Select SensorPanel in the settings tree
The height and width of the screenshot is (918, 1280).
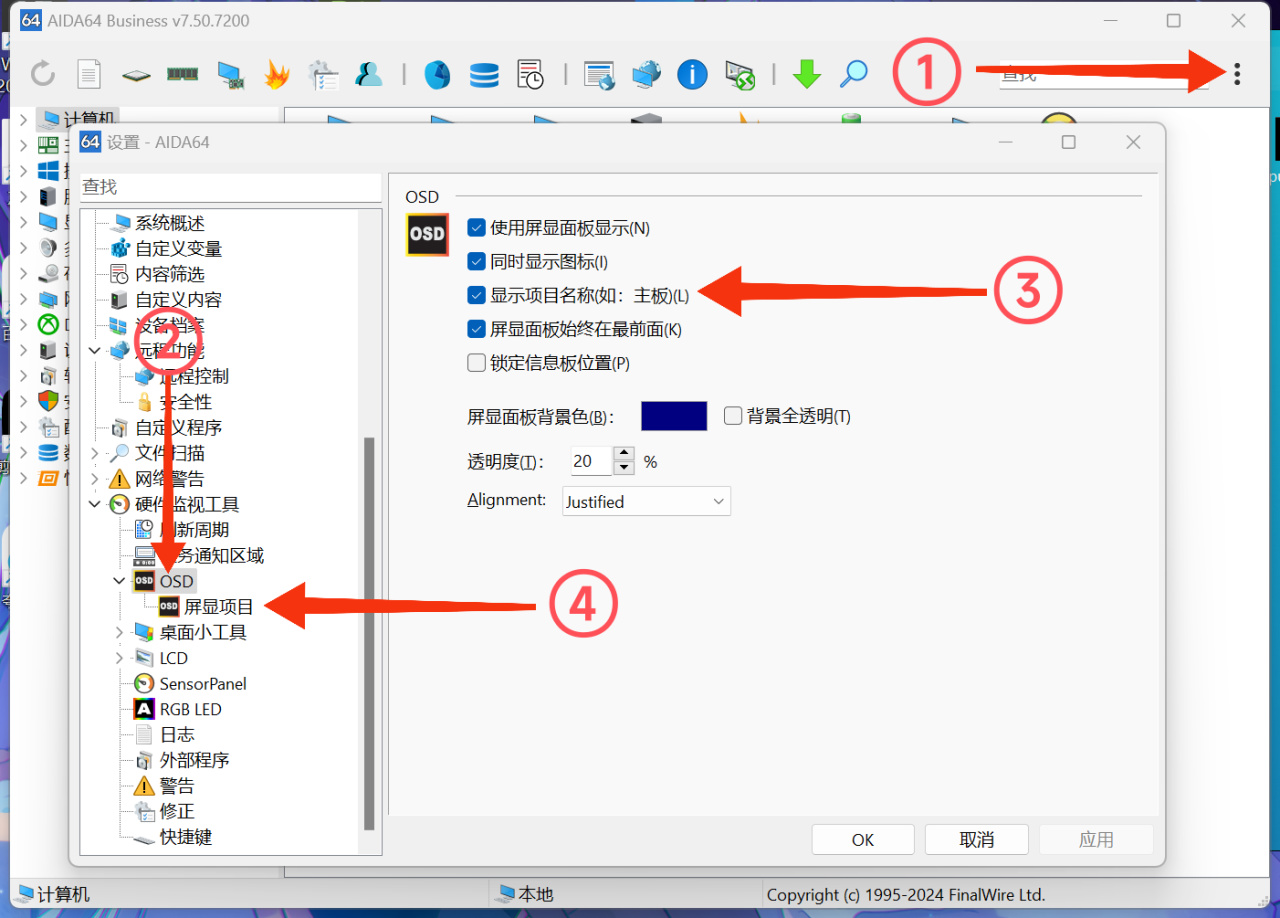203,683
